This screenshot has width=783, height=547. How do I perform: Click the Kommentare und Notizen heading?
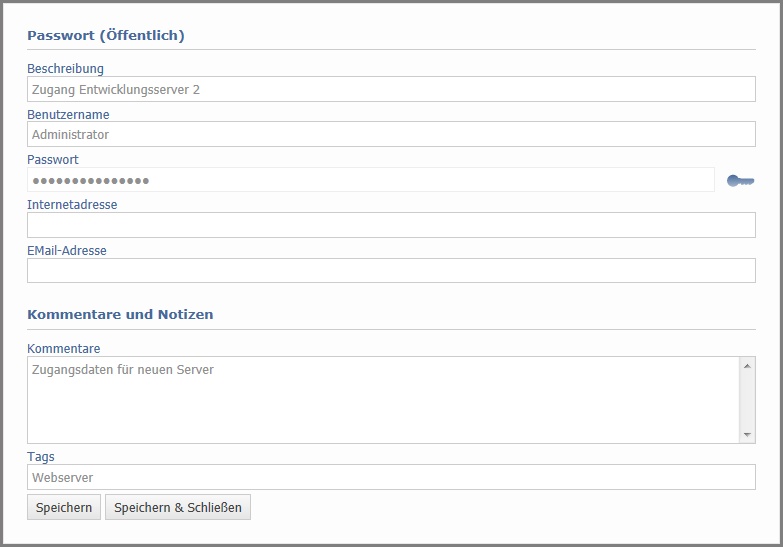click(x=120, y=315)
